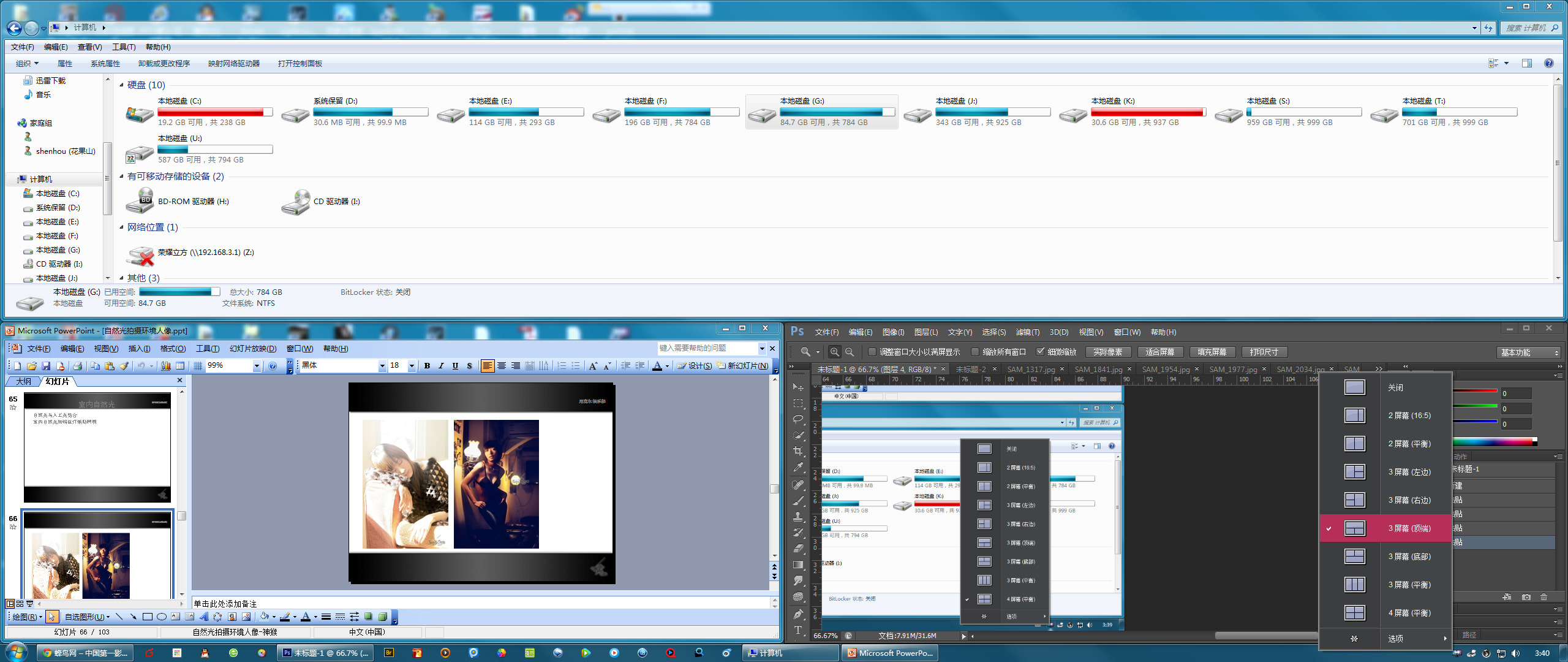Select the Rectangular Marquee tool in Photoshop
The image size is (1568, 662).
point(797,403)
